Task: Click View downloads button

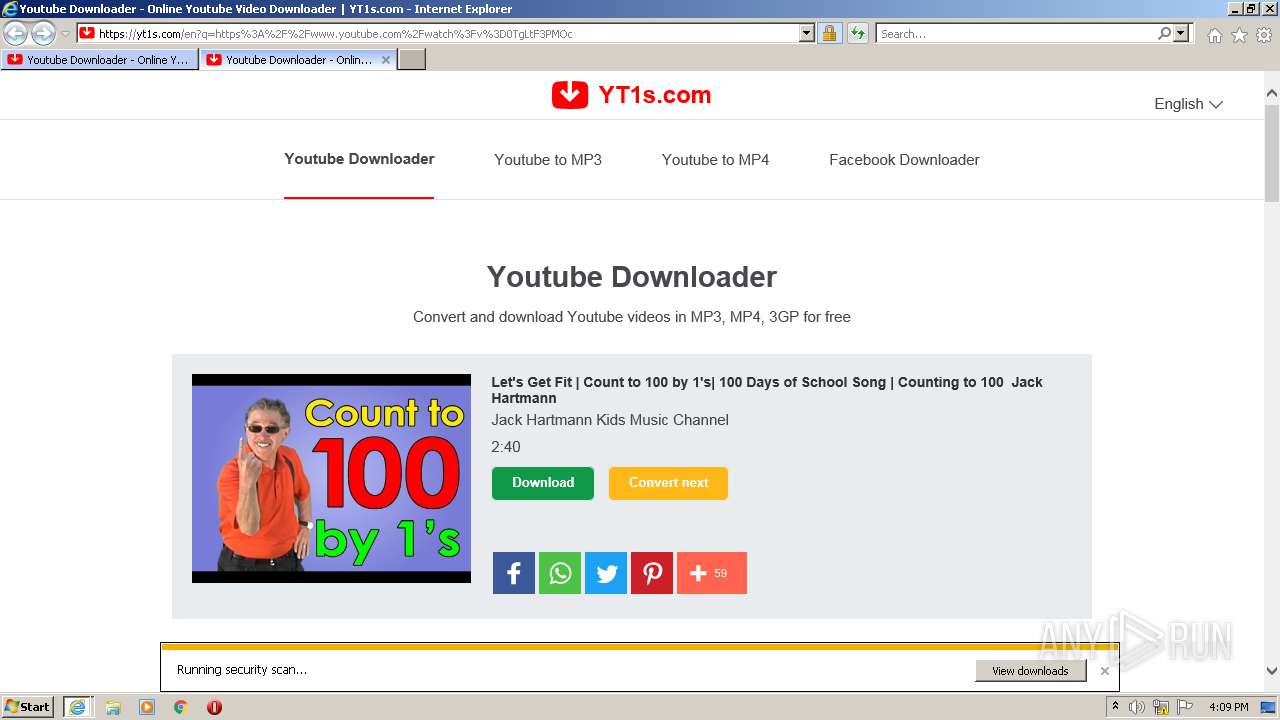Action: click(1030, 671)
